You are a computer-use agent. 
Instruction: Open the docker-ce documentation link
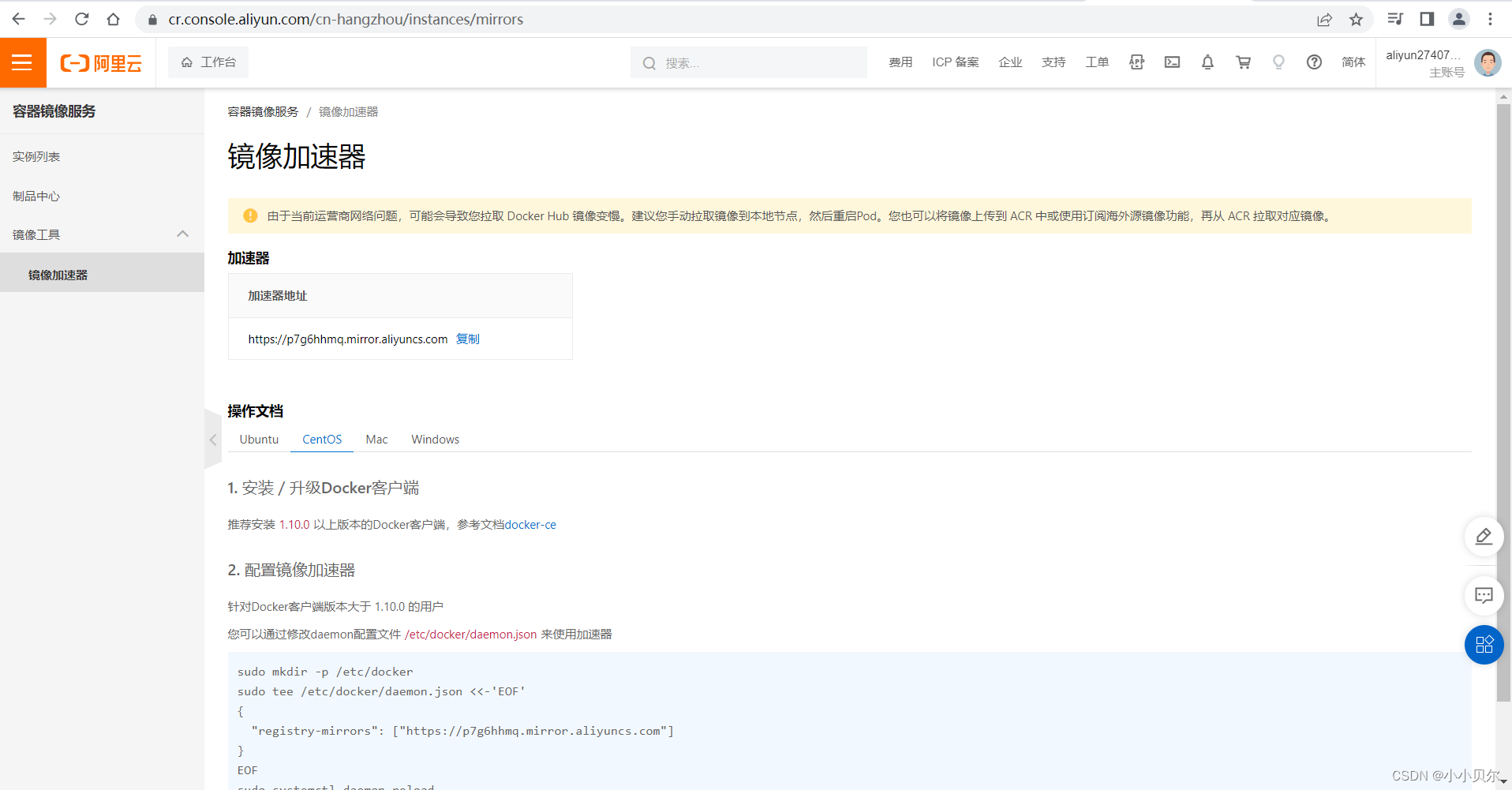click(x=530, y=525)
